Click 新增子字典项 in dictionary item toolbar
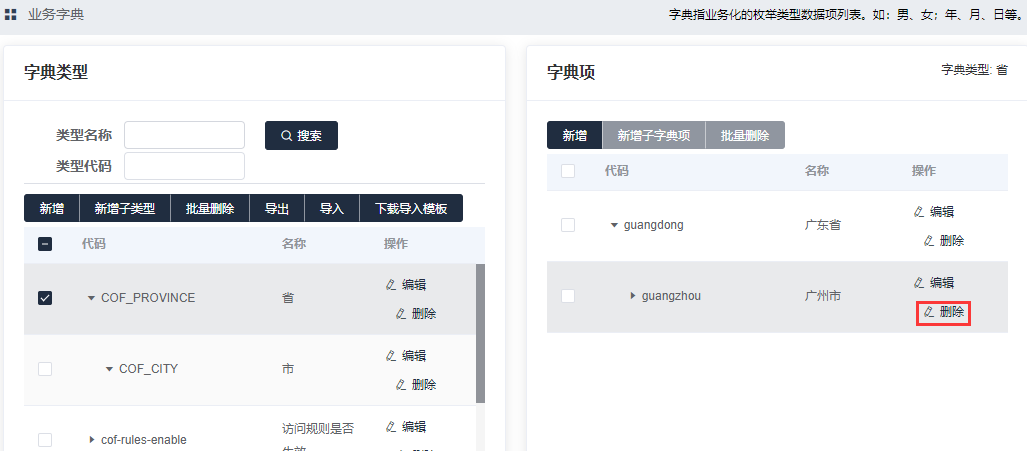 [654, 136]
